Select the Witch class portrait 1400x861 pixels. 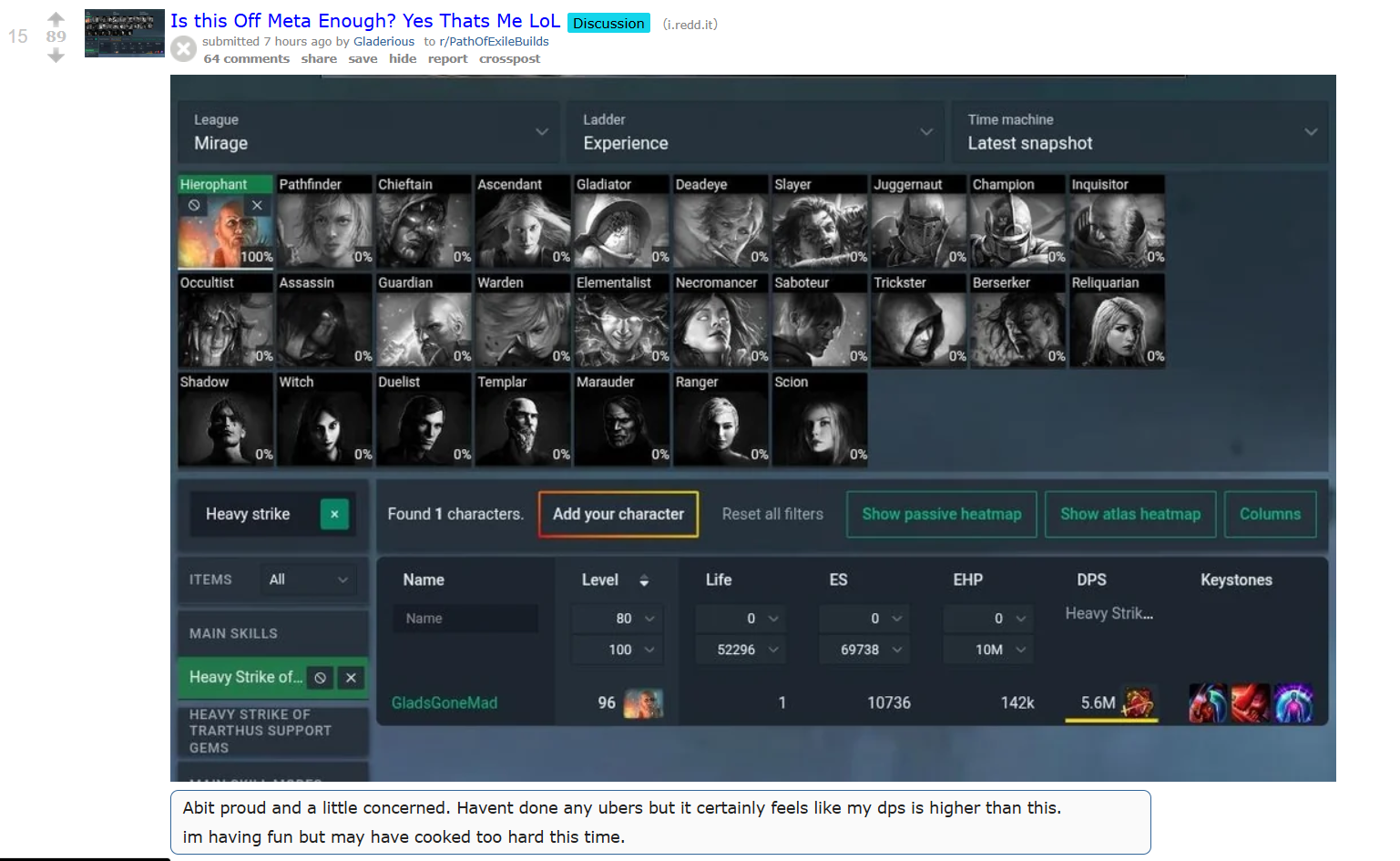[x=324, y=419]
